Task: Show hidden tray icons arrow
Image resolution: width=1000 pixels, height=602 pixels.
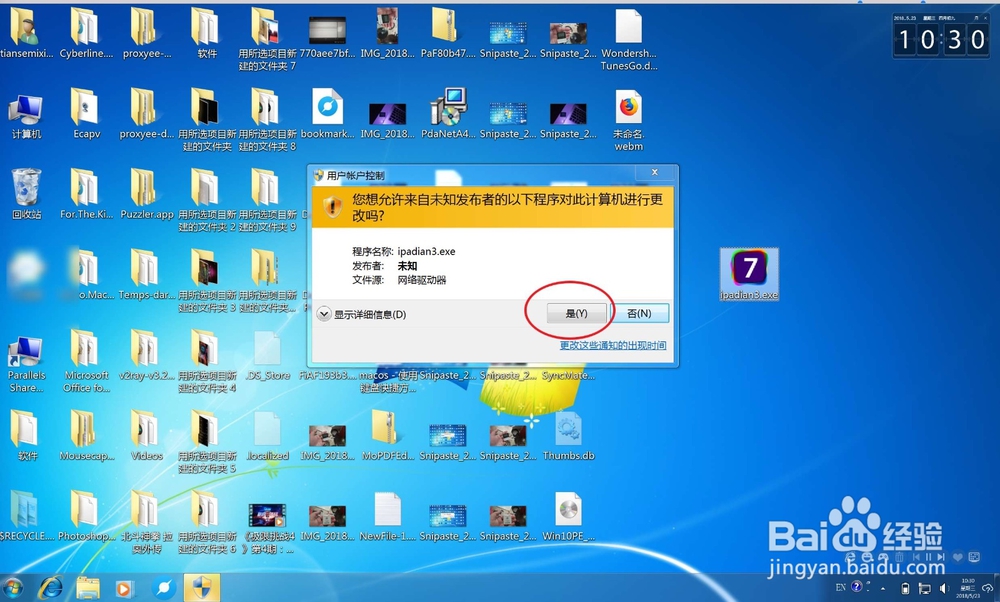Action: click(x=883, y=588)
